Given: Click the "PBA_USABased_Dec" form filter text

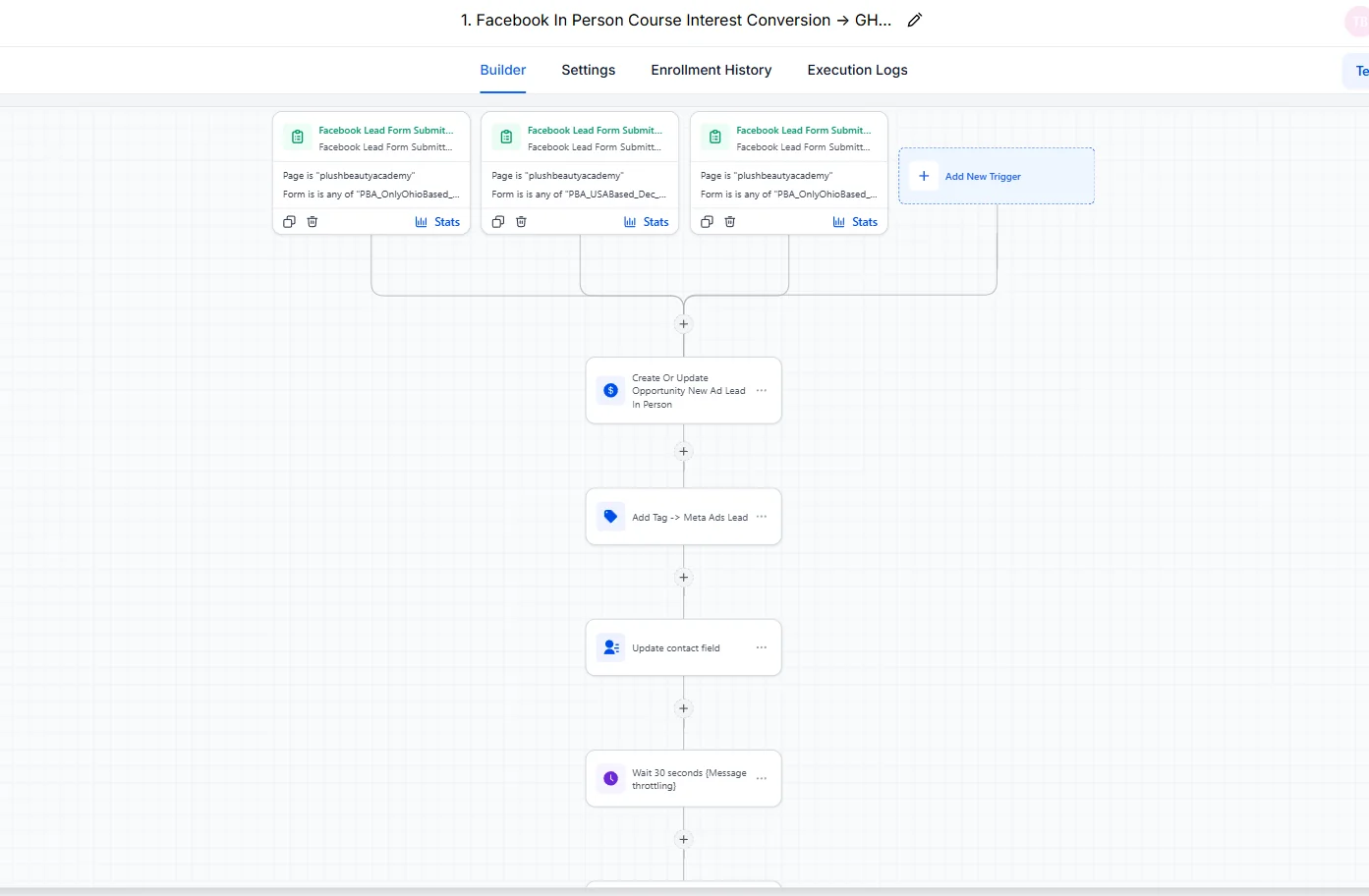Looking at the screenshot, I should click(579, 195).
